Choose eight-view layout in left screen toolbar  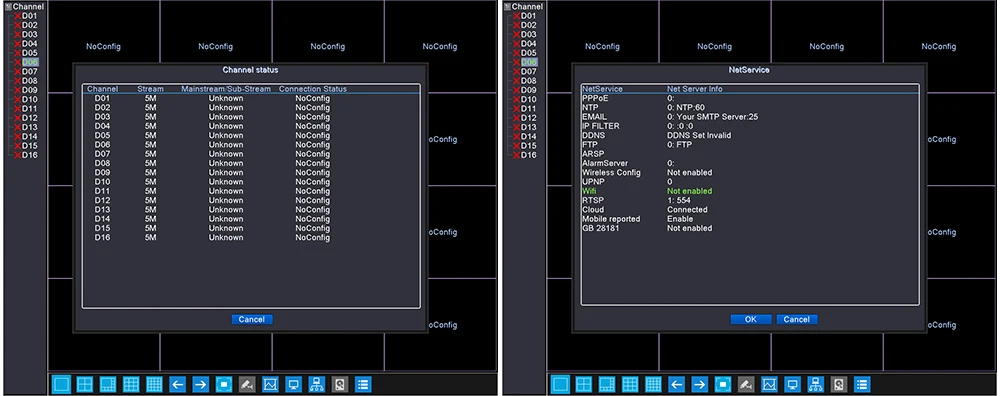click(x=108, y=385)
